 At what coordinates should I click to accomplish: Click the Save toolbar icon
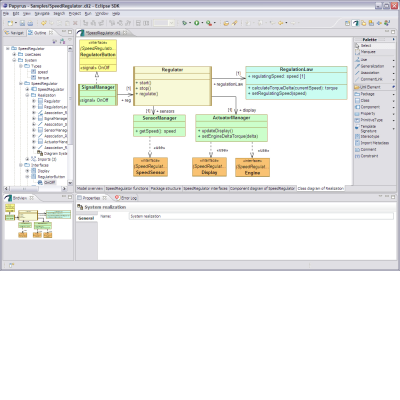[22, 23]
